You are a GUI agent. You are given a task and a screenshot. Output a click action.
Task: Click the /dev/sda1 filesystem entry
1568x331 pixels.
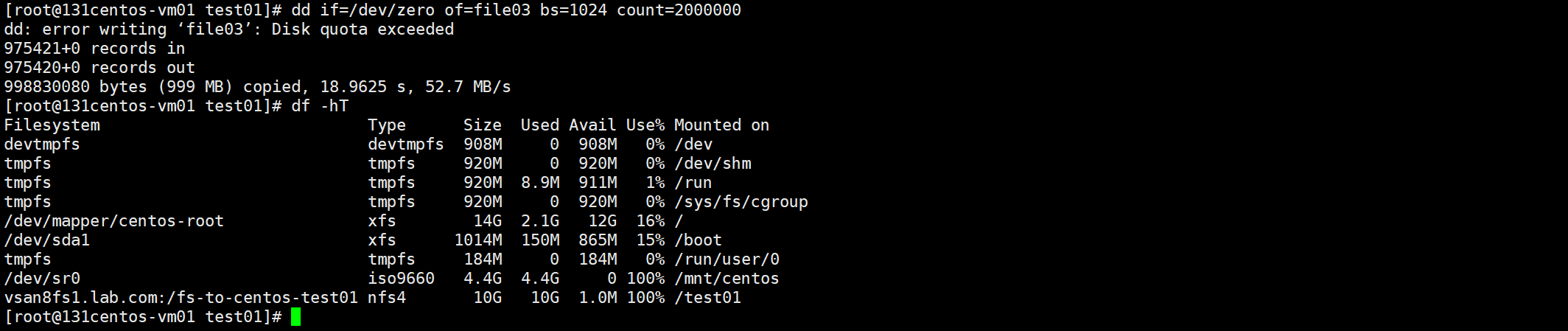47,240
